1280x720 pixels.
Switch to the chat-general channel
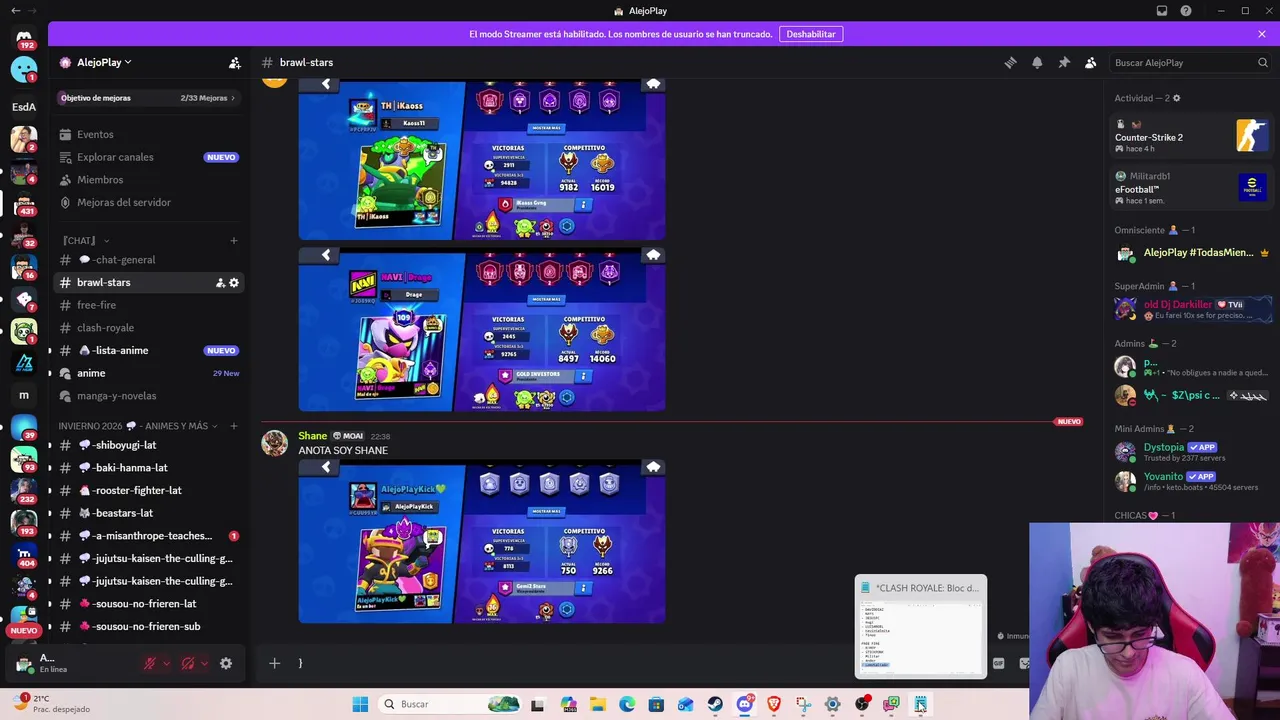[148, 260]
